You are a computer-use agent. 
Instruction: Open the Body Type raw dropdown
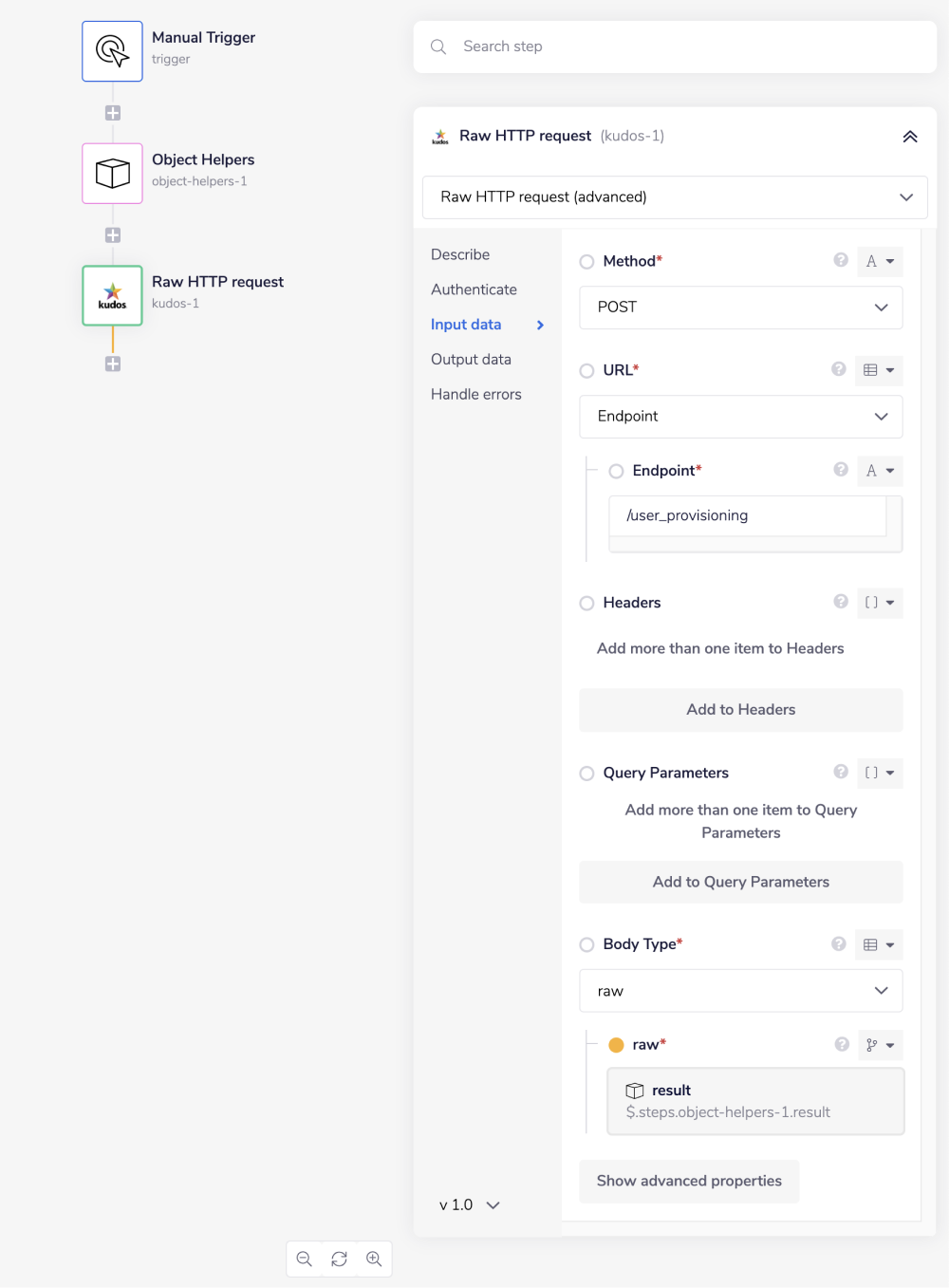(740, 990)
